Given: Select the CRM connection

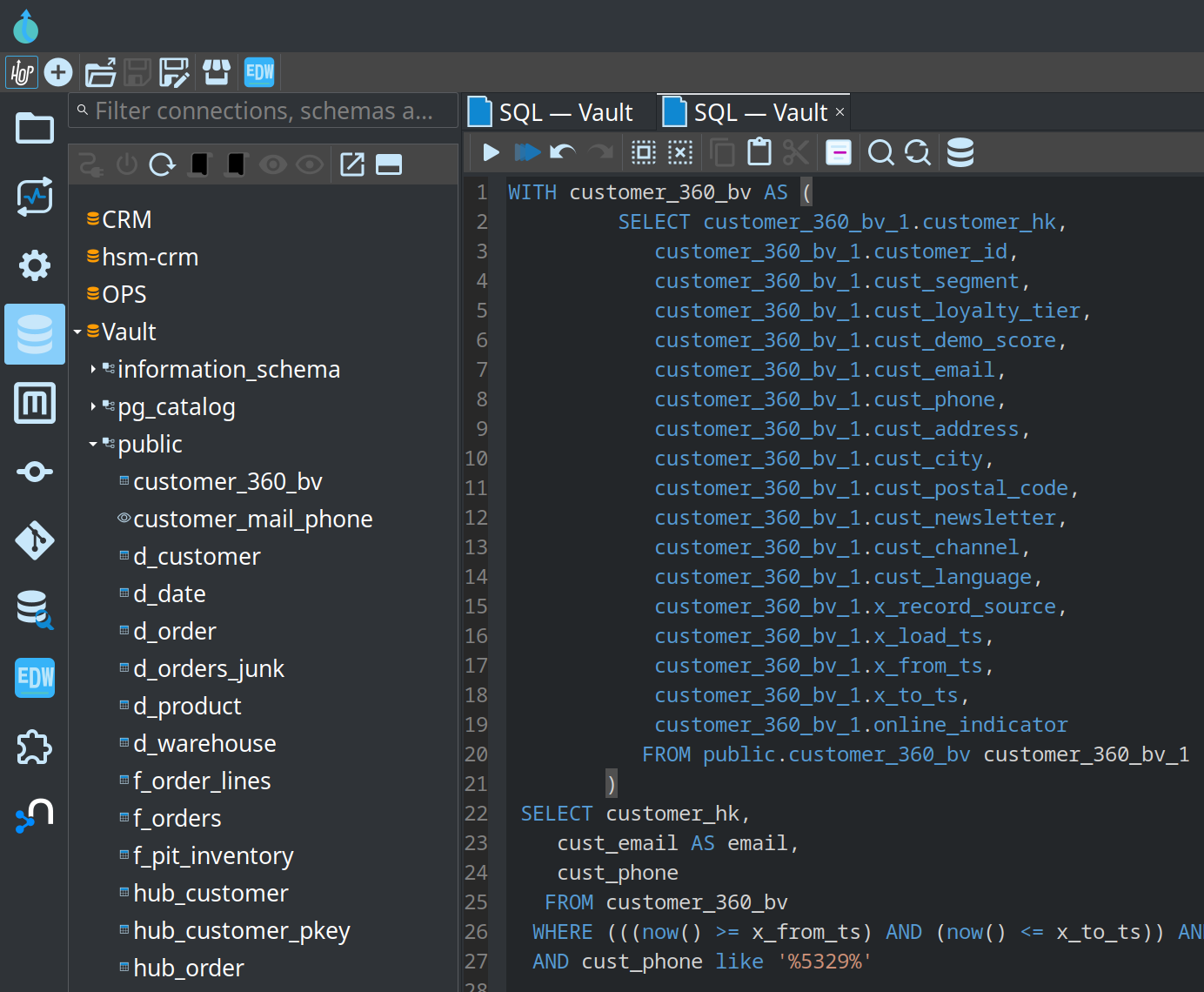Looking at the screenshot, I should 126,219.
